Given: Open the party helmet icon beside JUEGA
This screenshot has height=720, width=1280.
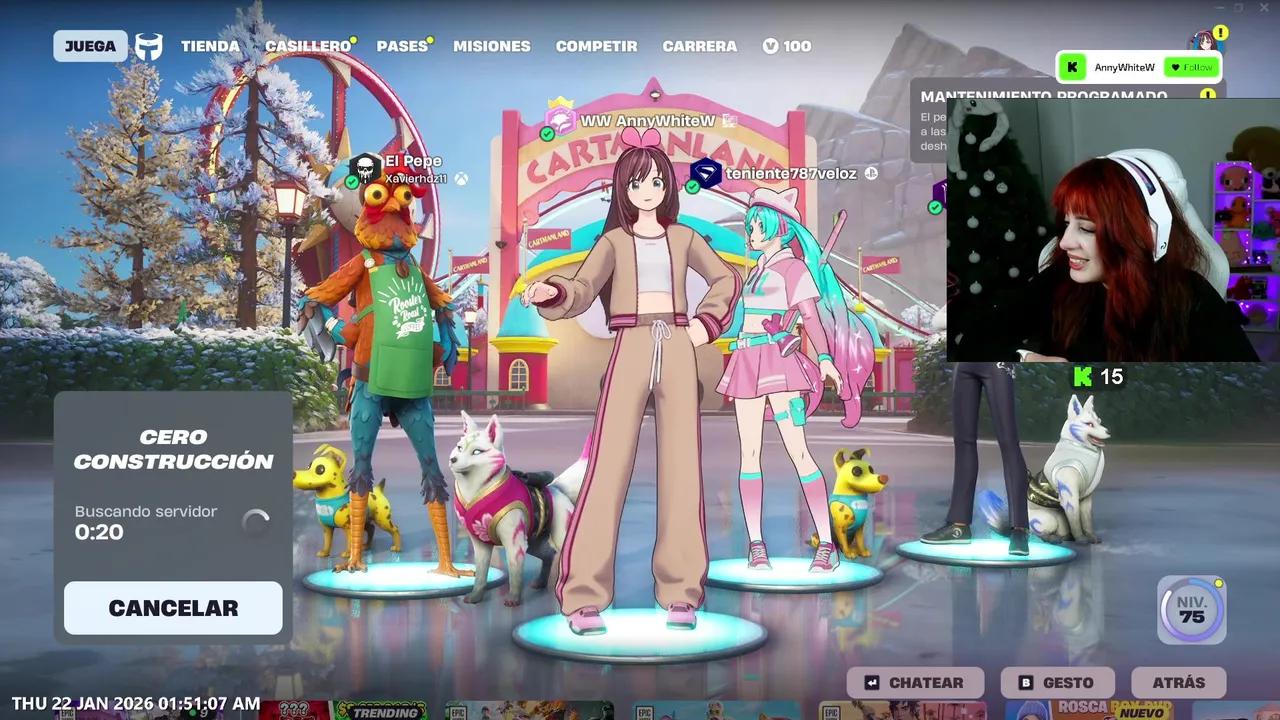Looking at the screenshot, I should point(149,46).
